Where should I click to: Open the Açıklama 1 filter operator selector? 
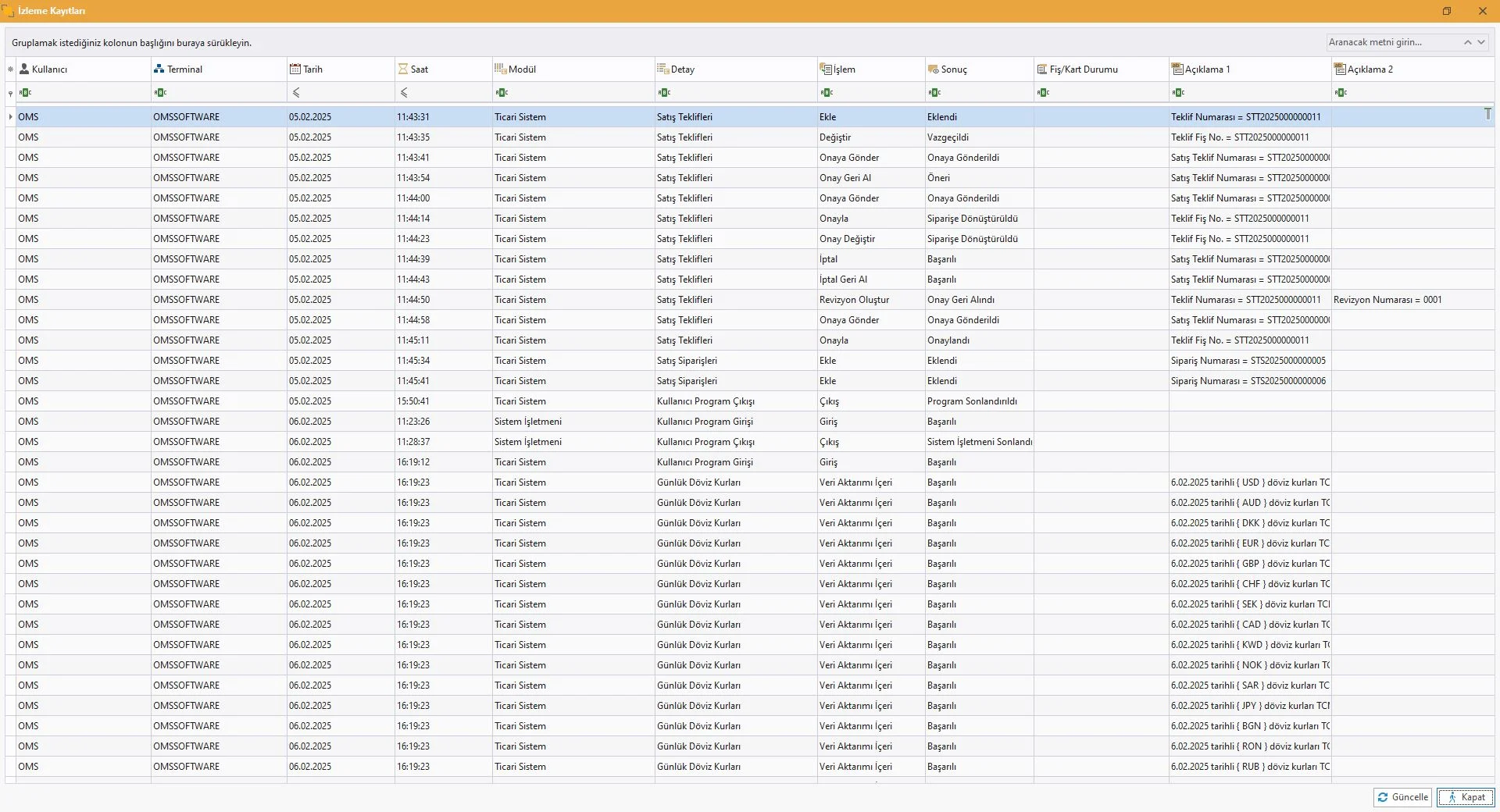click(1178, 92)
